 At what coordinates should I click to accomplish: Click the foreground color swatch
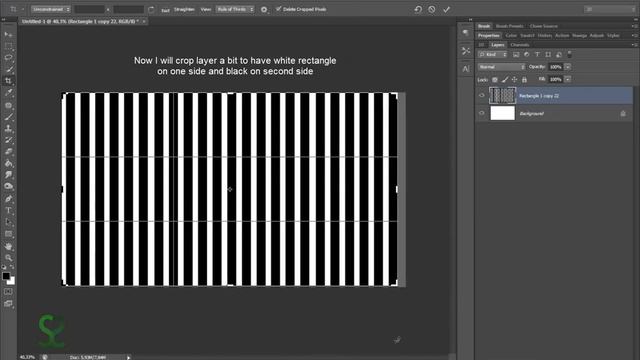tap(6, 276)
